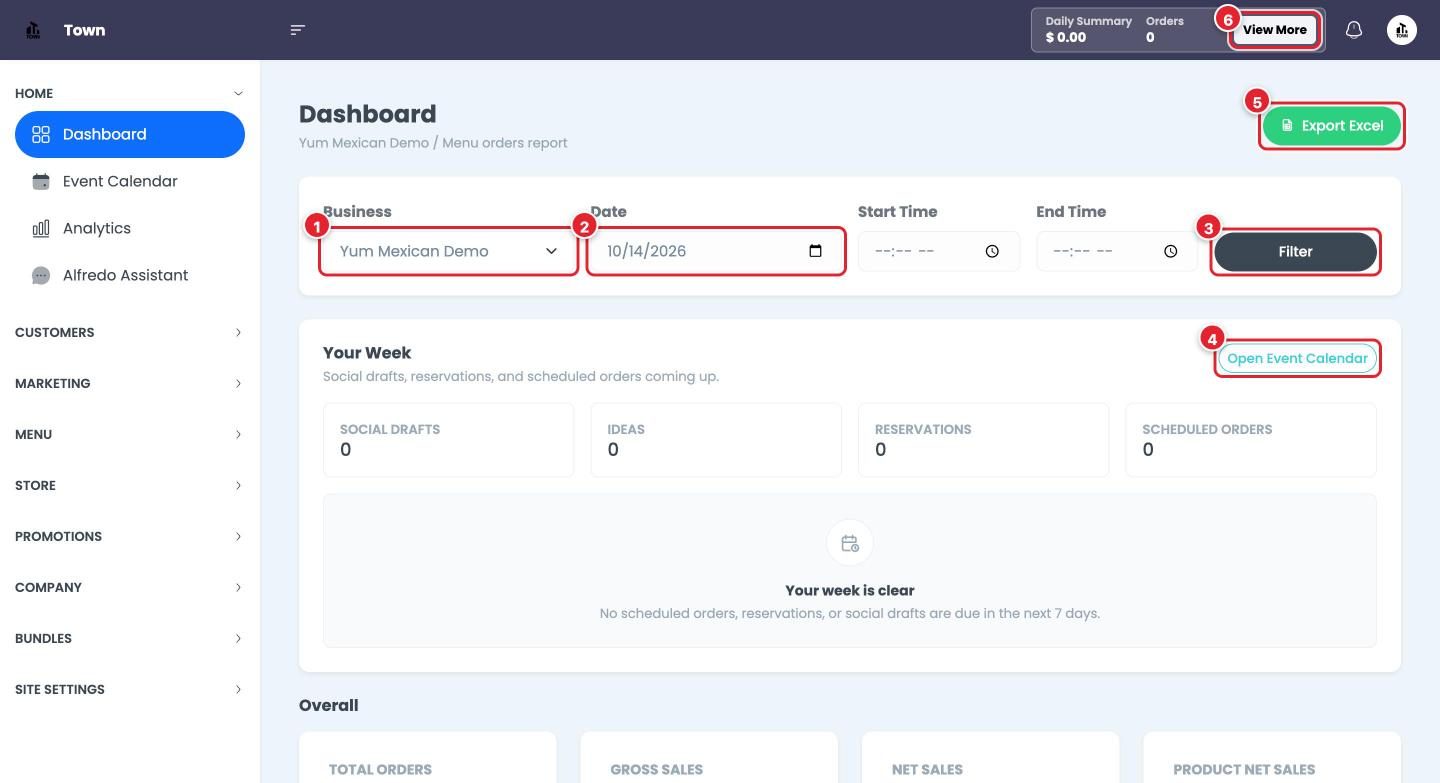Click the Date field 10/14/2026
Image resolution: width=1440 pixels, height=783 pixels.
click(x=715, y=251)
